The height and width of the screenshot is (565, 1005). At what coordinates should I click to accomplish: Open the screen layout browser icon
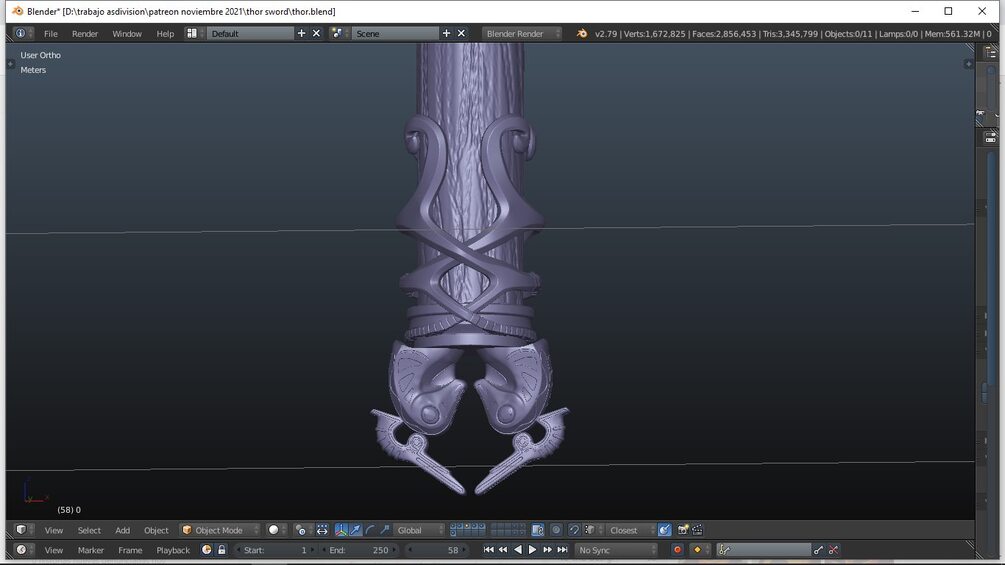[195, 33]
